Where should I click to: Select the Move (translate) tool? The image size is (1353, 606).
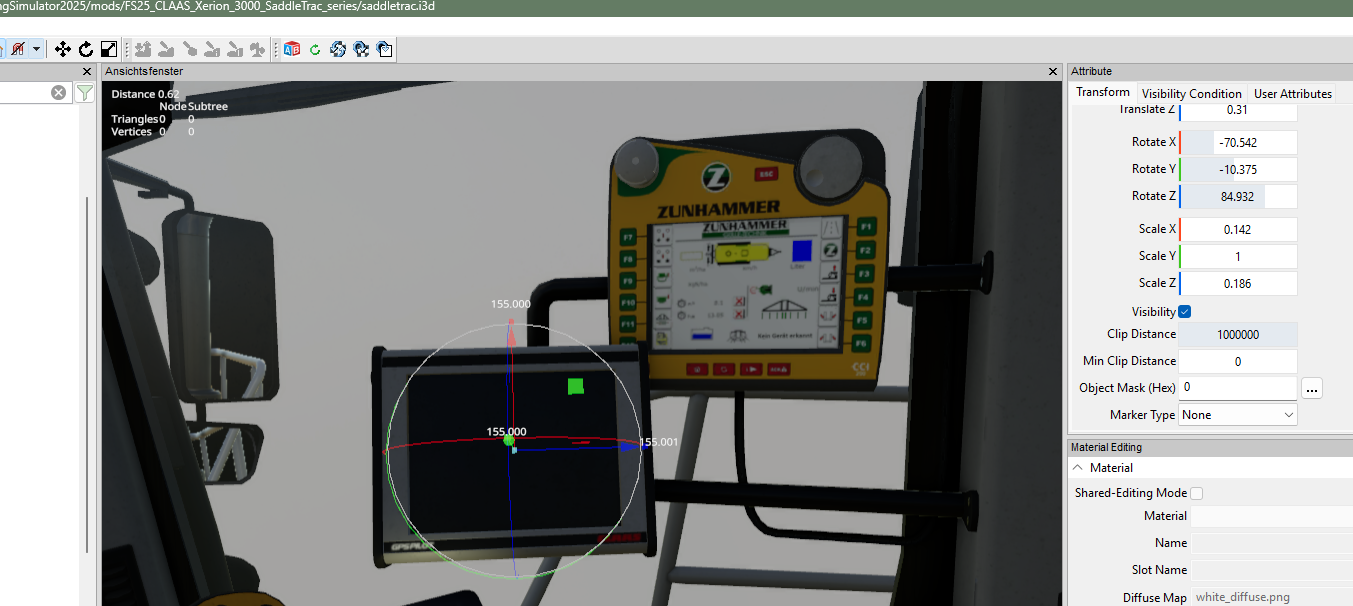[62, 49]
